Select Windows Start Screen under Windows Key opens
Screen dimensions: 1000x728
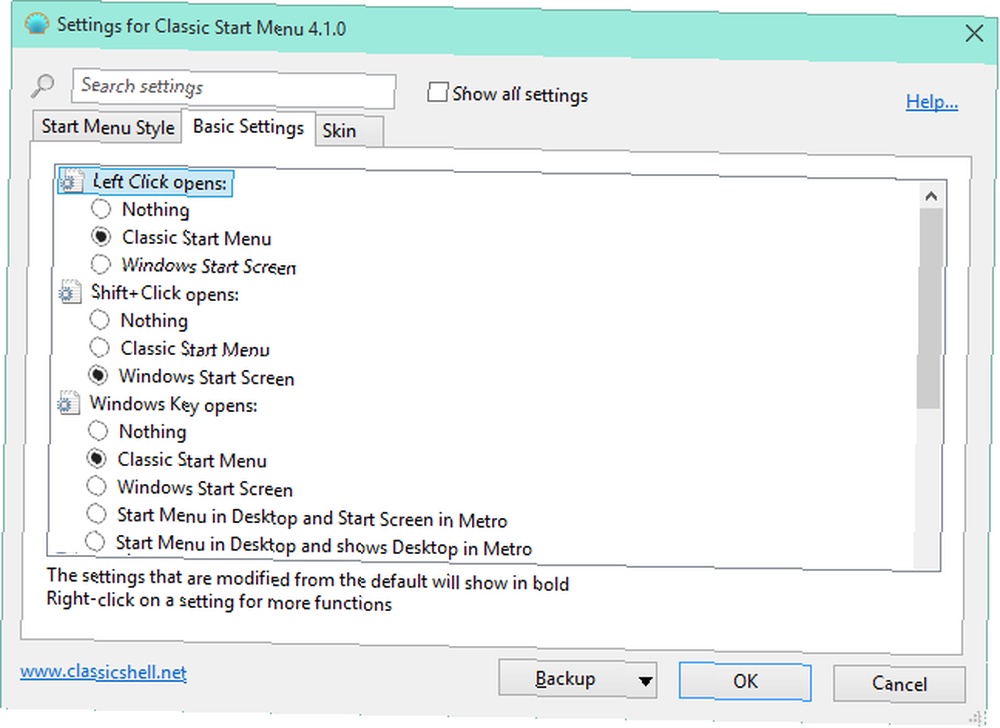coord(96,486)
